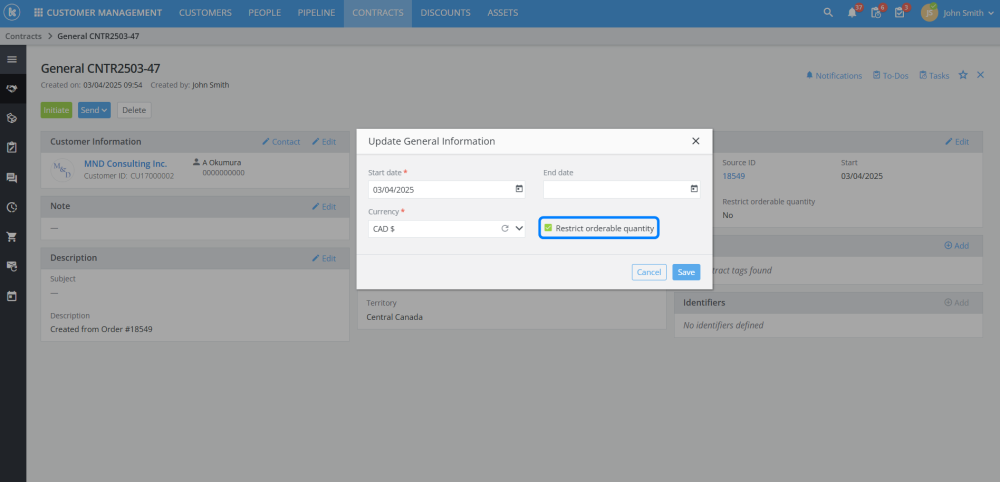Open the Tasks link under the header
The height and width of the screenshot is (482, 1000).
(934, 75)
